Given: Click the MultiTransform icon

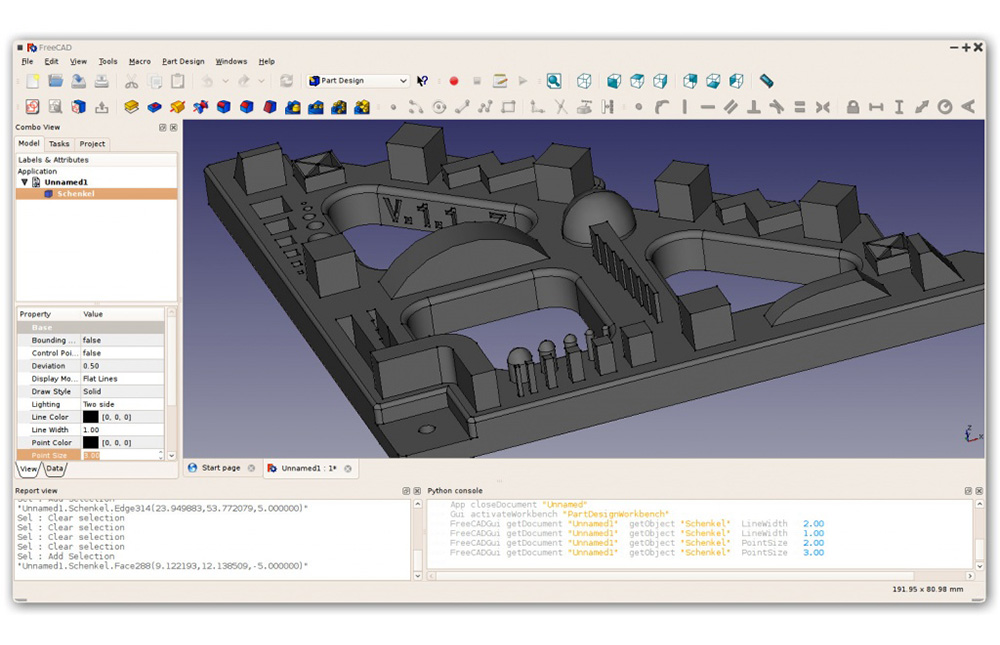Looking at the screenshot, I should click(362, 107).
